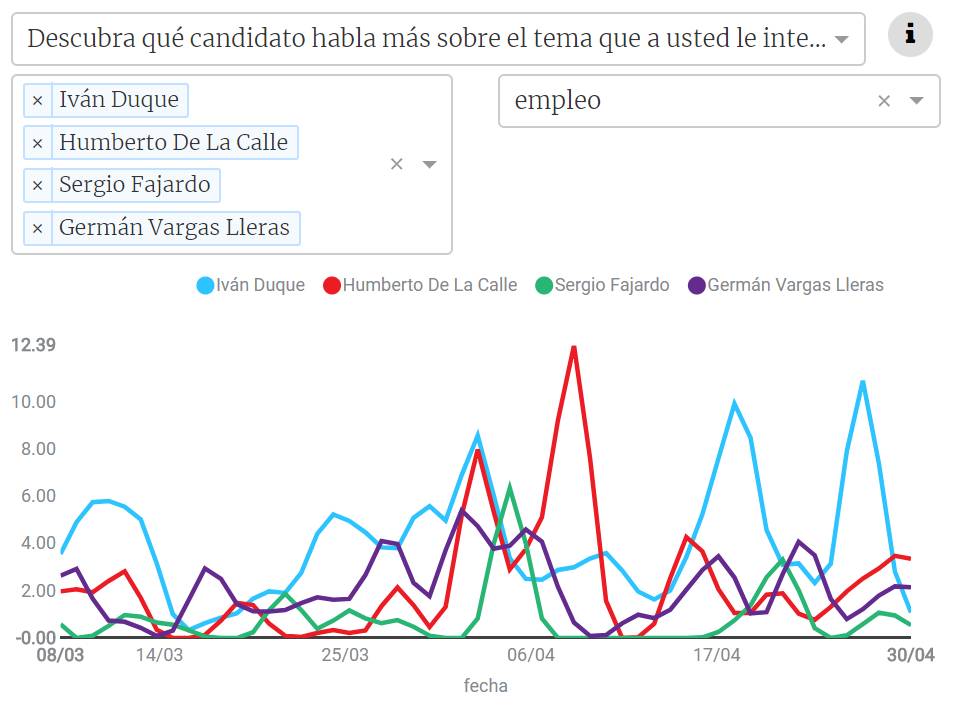Remove Germán Vargas Lleras tag
This screenshot has height=712, width=960.
tap(38, 229)
